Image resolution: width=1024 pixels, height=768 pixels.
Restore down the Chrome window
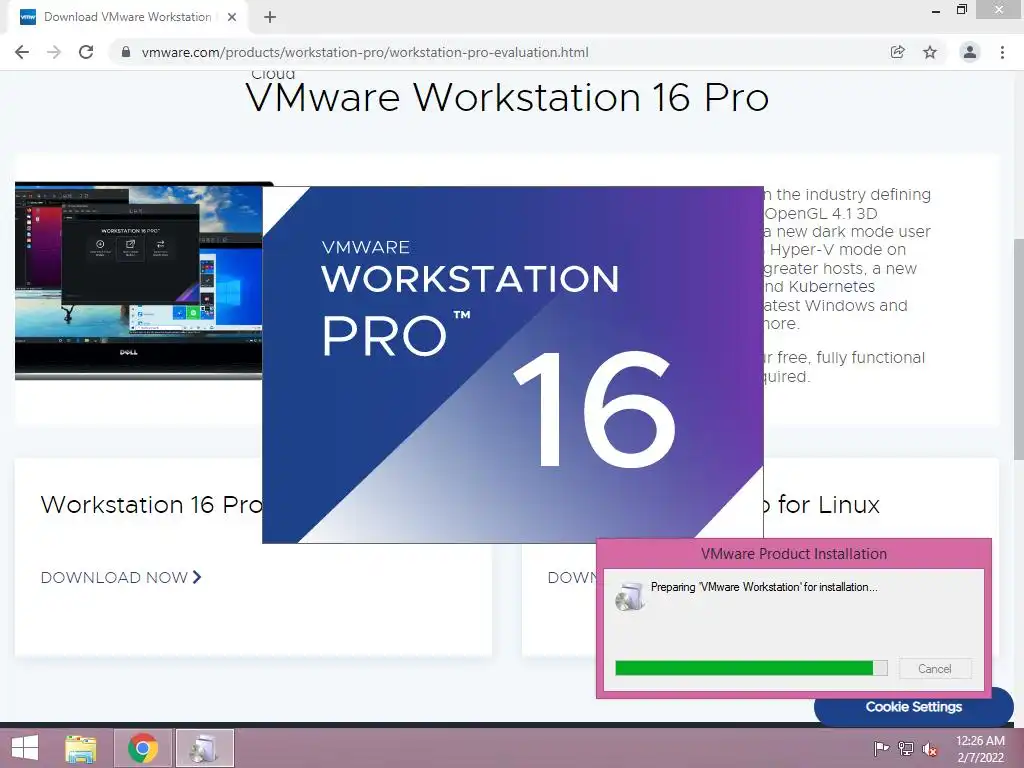961,10
